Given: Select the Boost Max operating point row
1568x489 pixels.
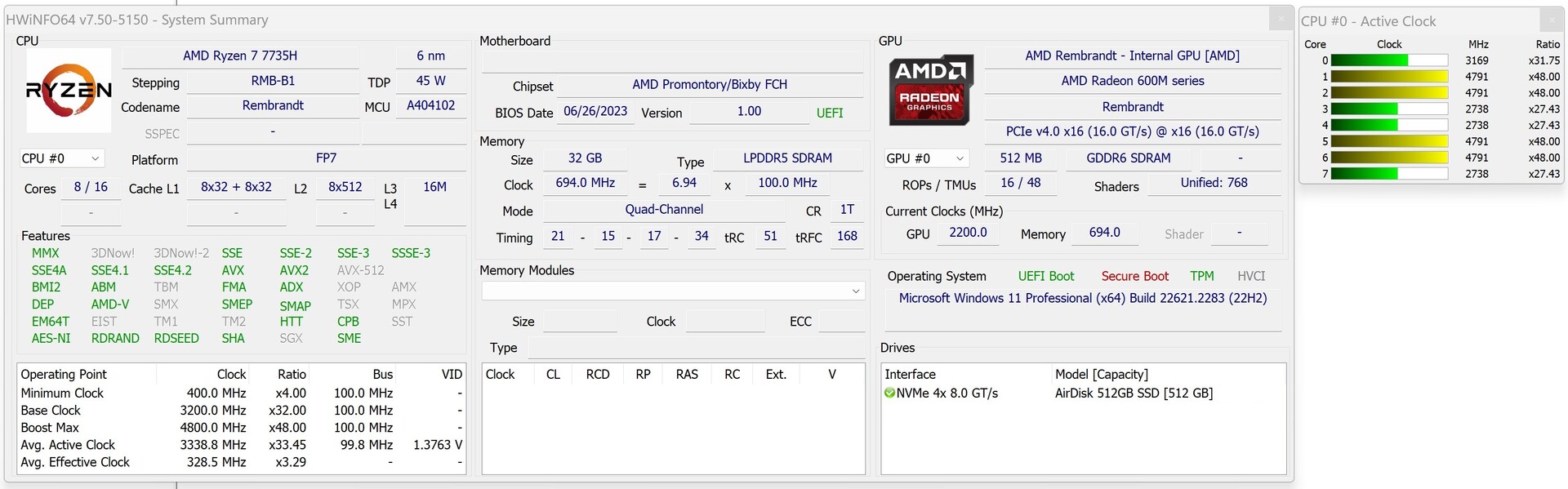Looking at the screenshot, I should 241,428.
